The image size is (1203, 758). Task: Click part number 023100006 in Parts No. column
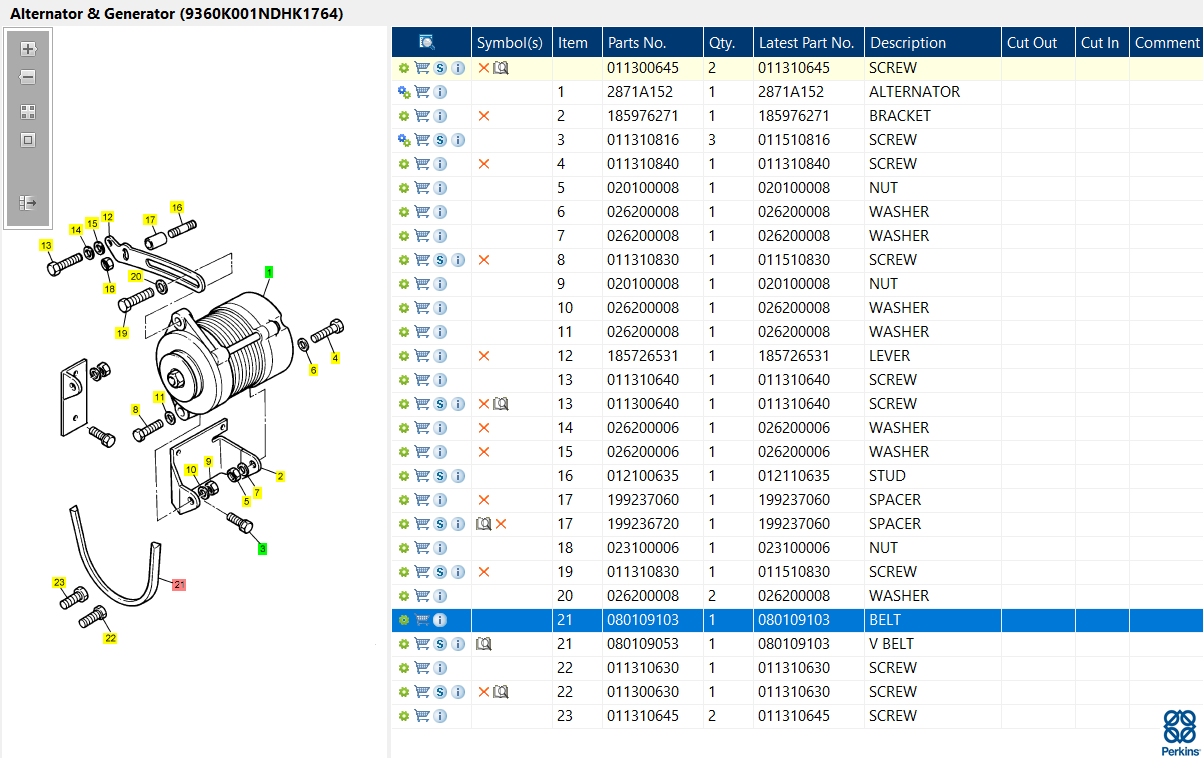pos(642,548)
